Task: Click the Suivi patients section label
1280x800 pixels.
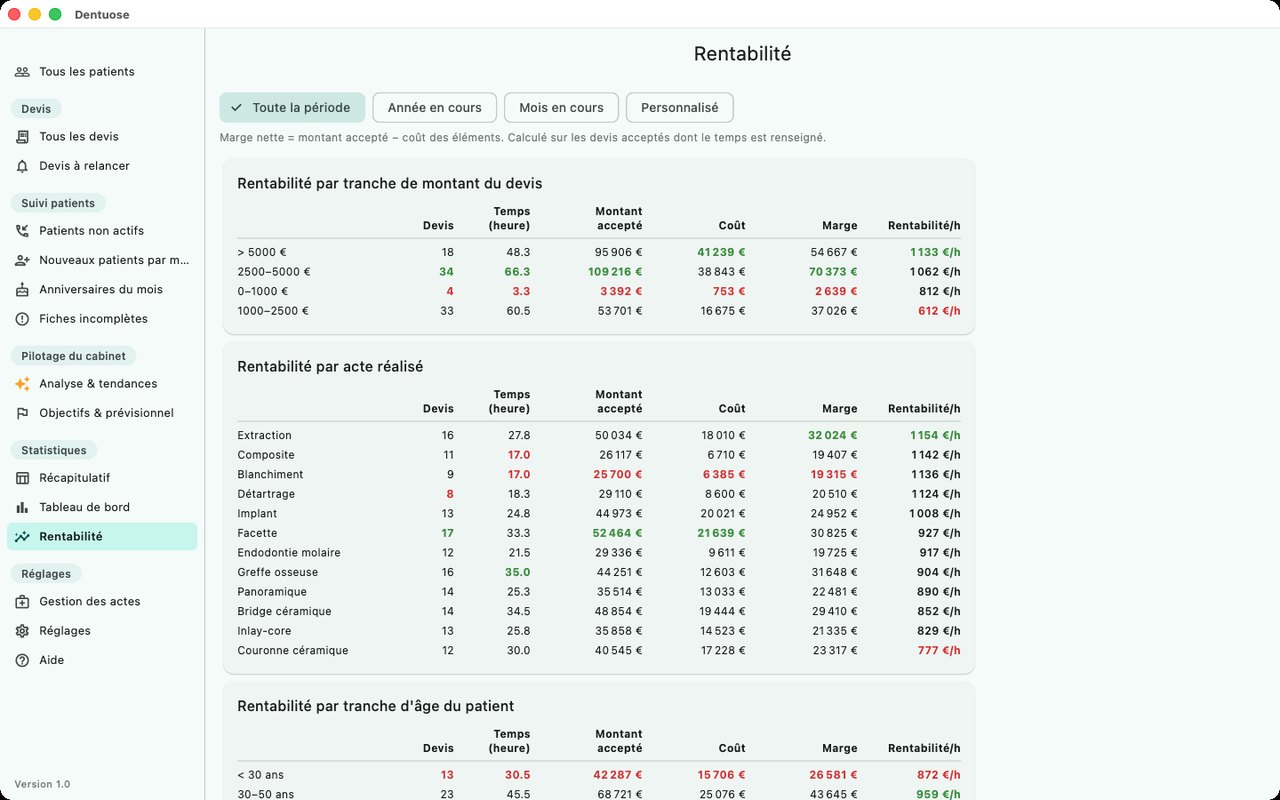Action: [58, 203]
